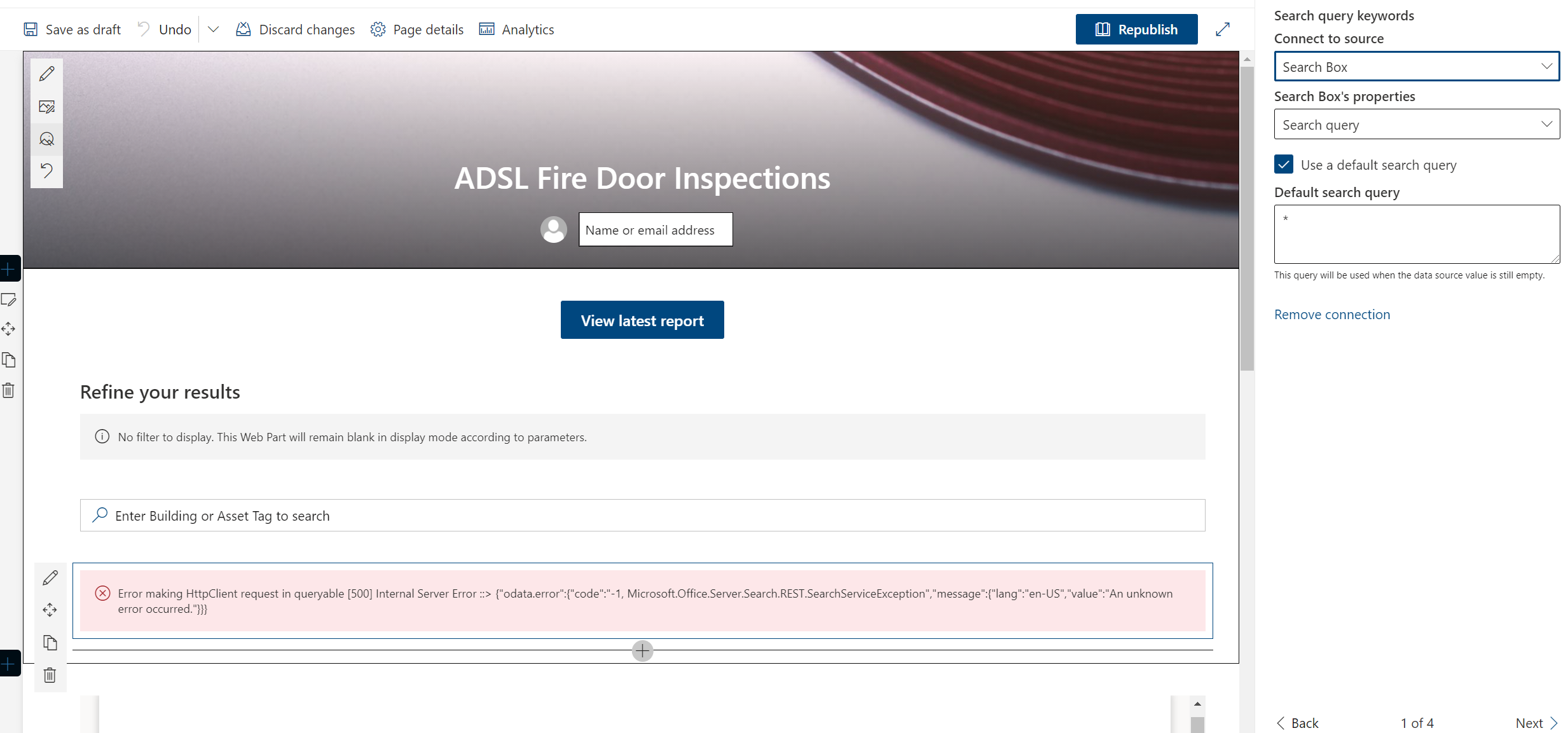Uncheck 'Use a default search query'
Image resolution: width=1568 pixels, height=733 pixels.
coord(1284,164)
